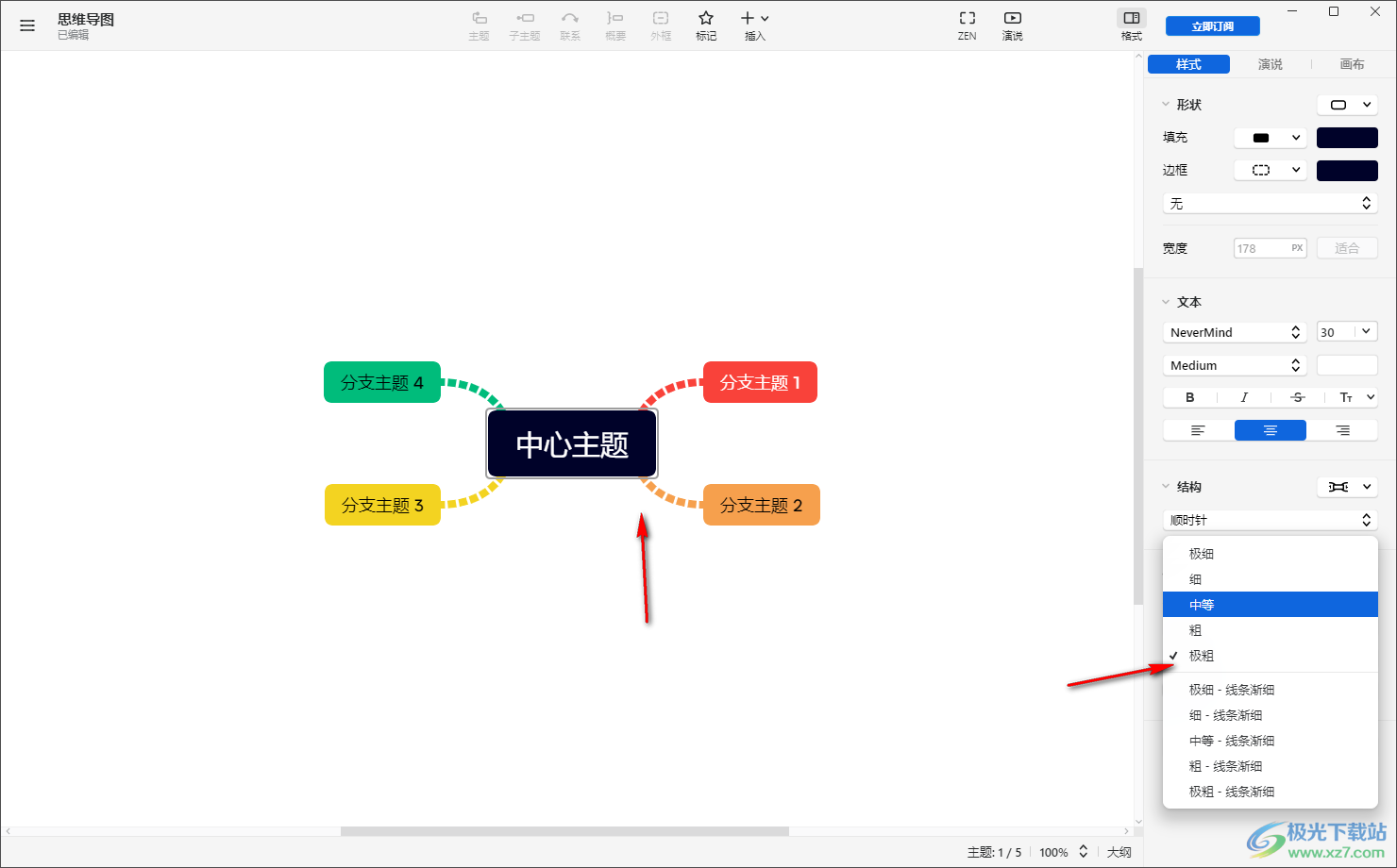
Task: Open the hamburger main menu
Action: [x=27, y=25]
